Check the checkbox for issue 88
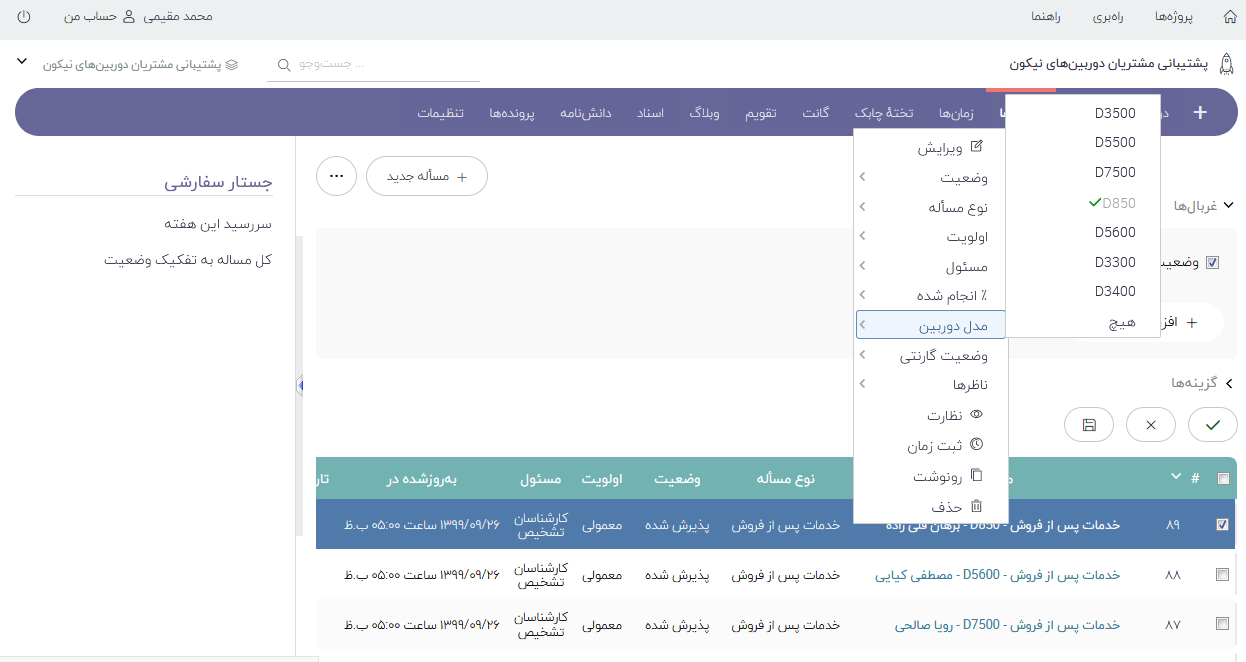This screenshot has width=1246, height=662. [1222, 575]
